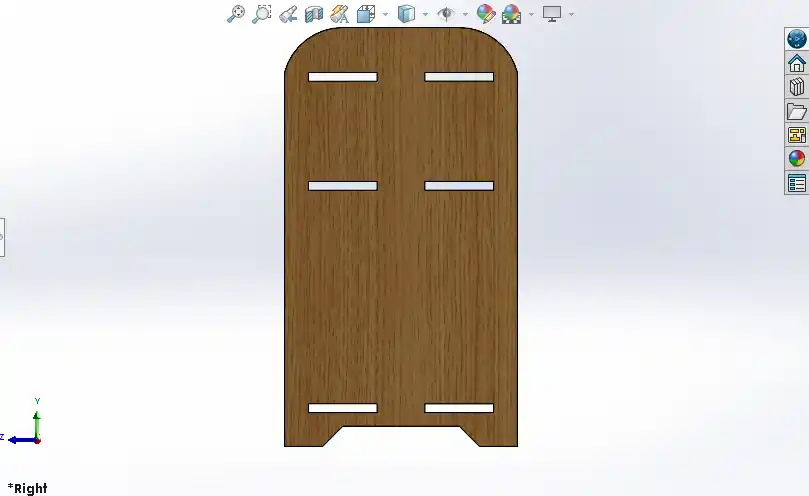Click the Display Style icon
The height and width of the screenshot is (496, 809).
coord(407,14)
